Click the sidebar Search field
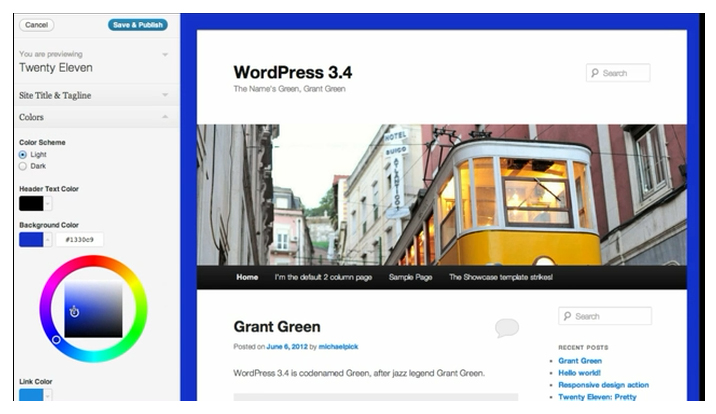The image size is (716, 414). click(605, 316)
